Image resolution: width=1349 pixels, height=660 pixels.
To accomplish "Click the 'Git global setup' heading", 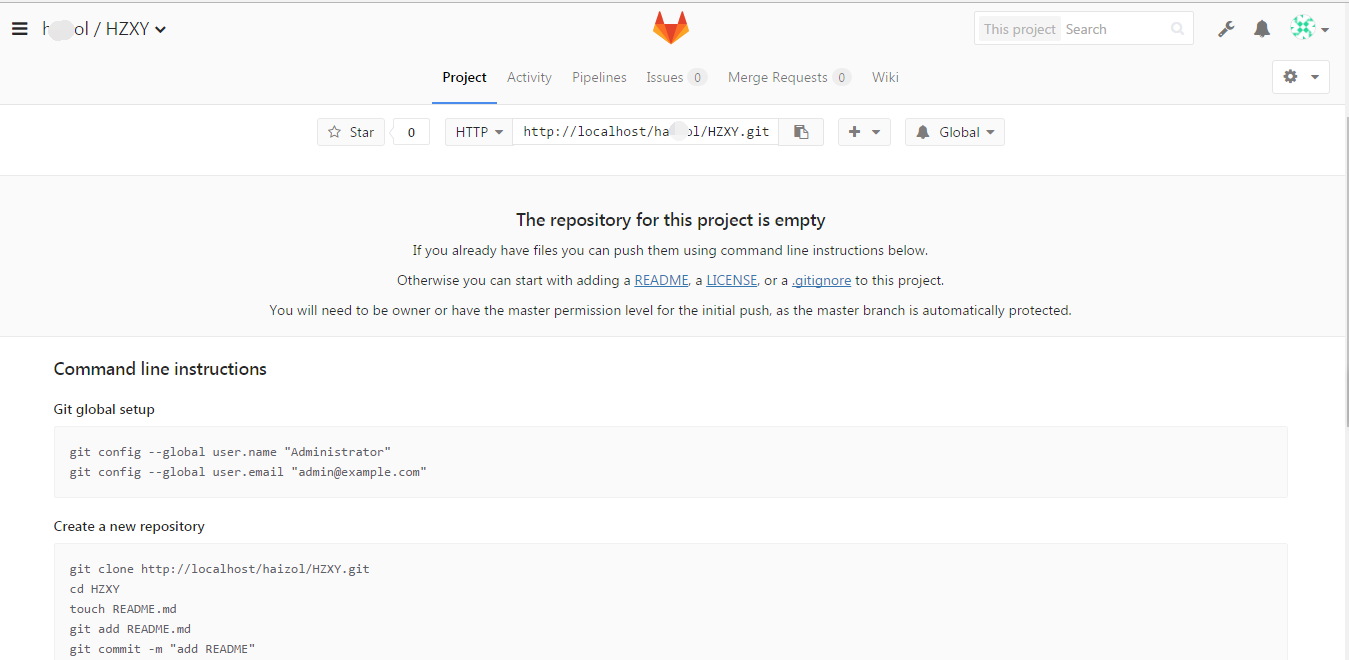I will coord(104,409).
